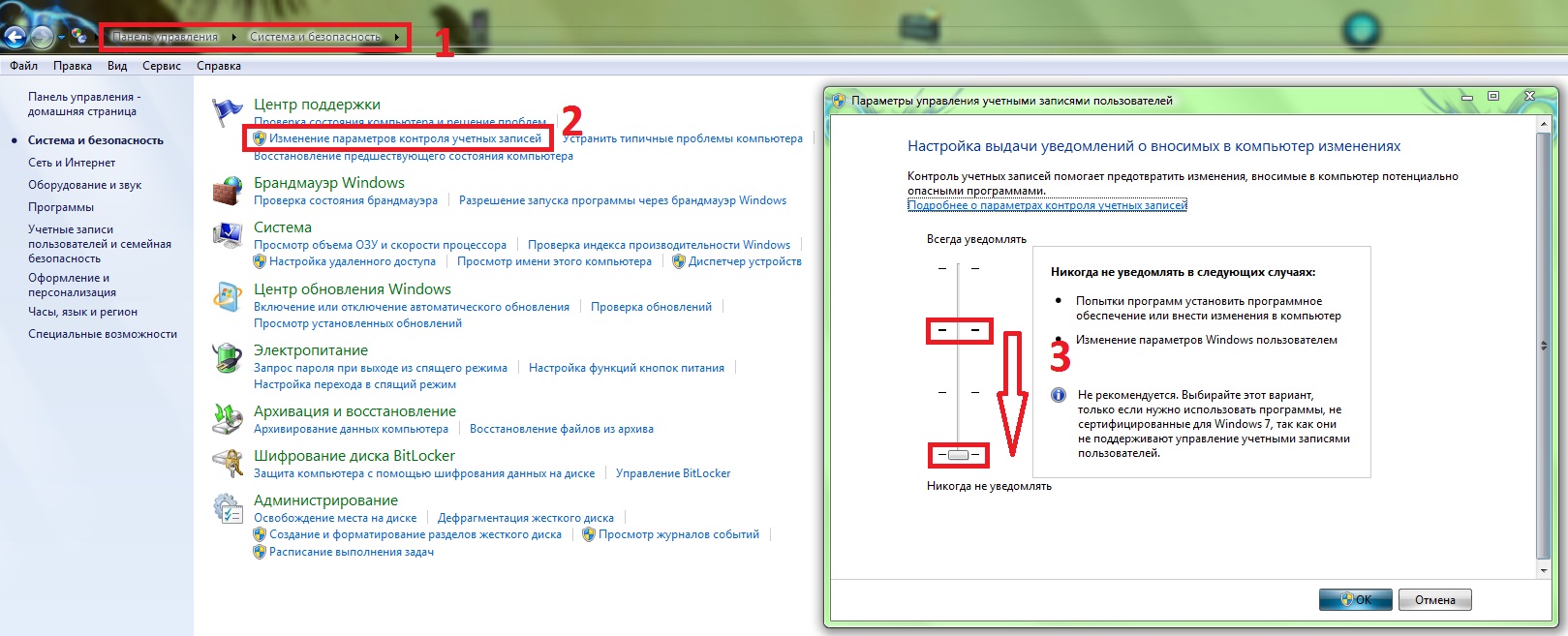Click the Электропитание battery icon
The image size is (1568, 636).
tap(228, 358)
